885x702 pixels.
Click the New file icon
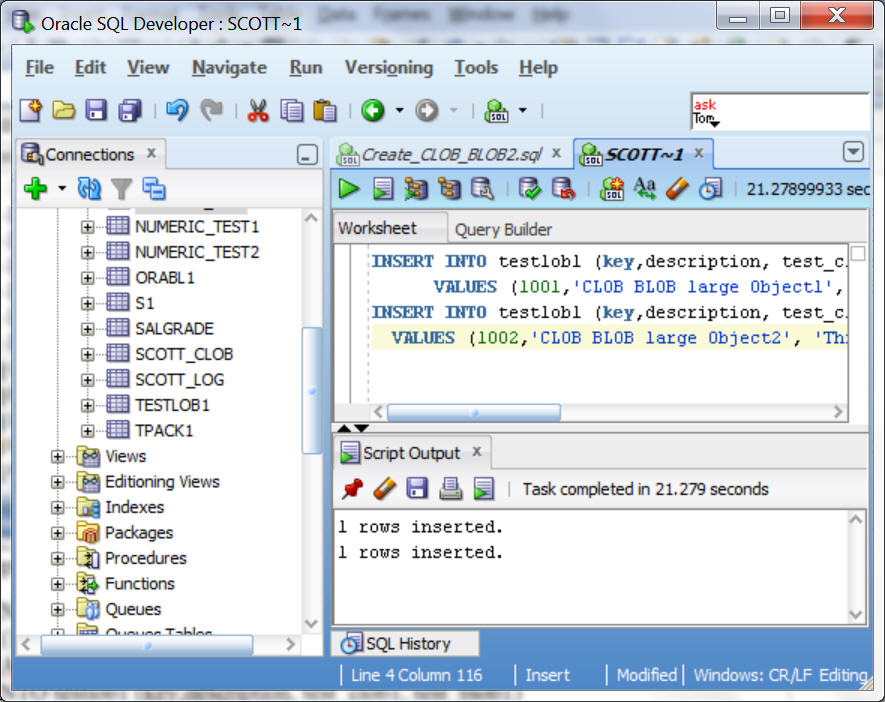(30, 110)
